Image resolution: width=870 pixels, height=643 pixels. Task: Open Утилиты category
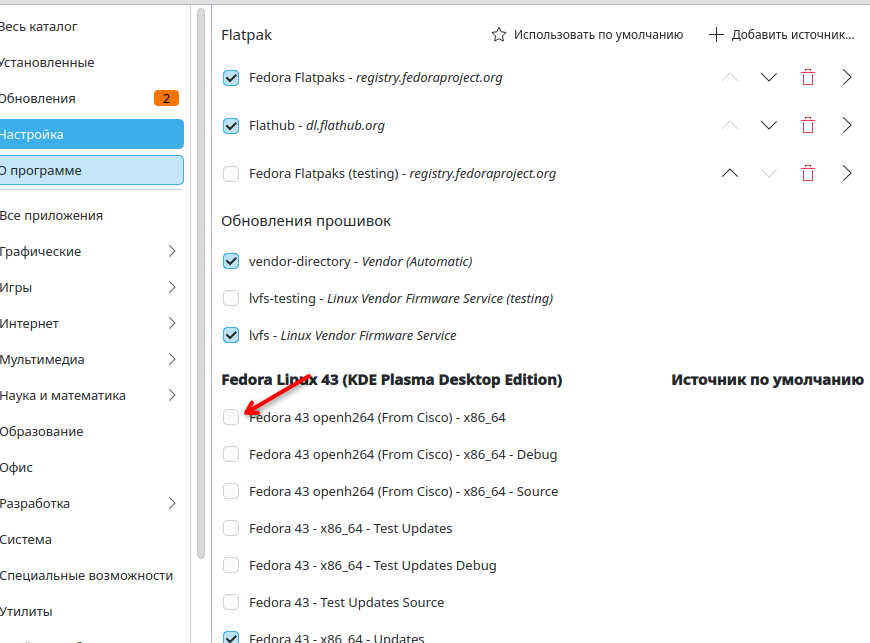92,611
